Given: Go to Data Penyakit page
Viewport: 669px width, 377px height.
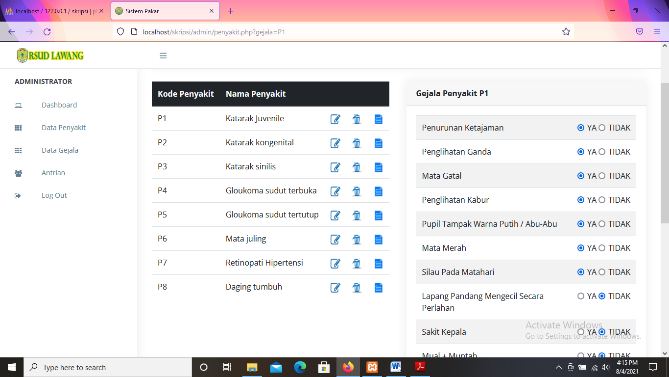Looking at the screenshot, I should click(x=64, y=128).
